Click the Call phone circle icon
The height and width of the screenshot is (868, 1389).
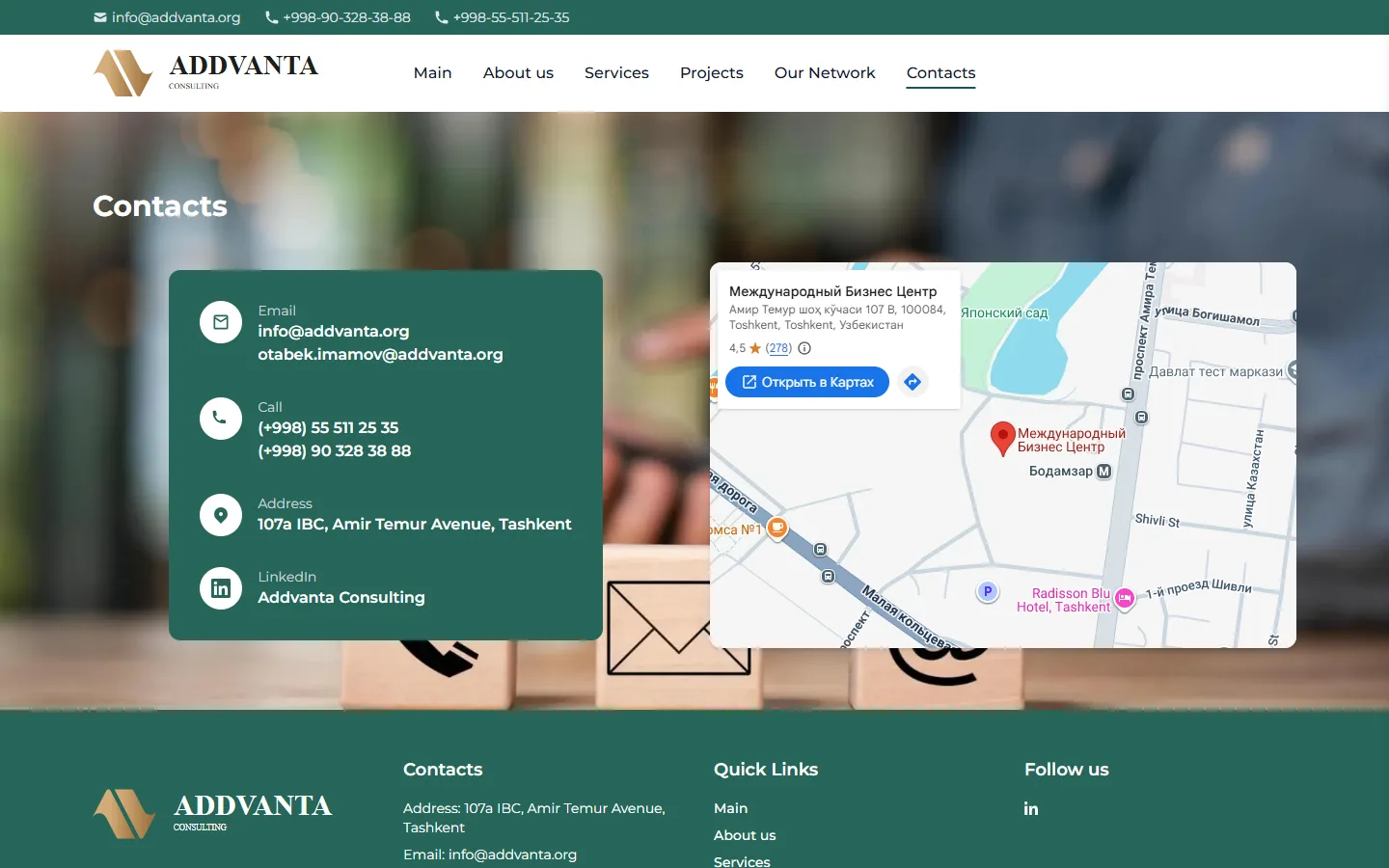221,419
